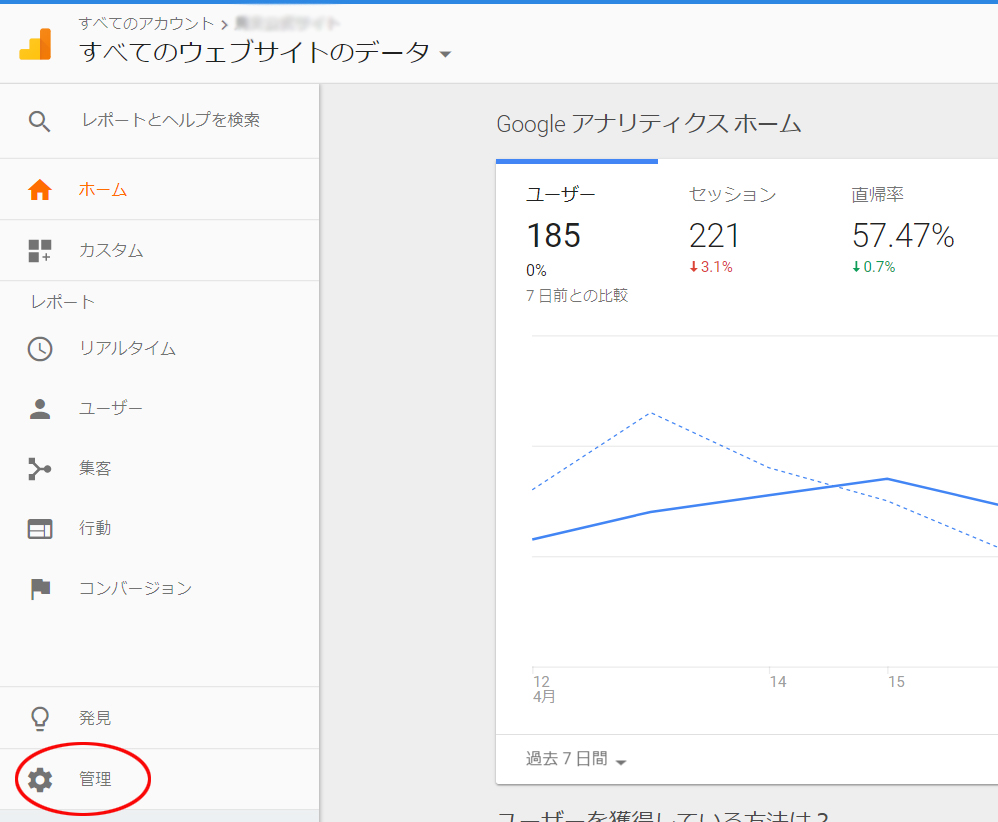
Task: Click the リアルタイム clock icon
Action: click(40, 349)
